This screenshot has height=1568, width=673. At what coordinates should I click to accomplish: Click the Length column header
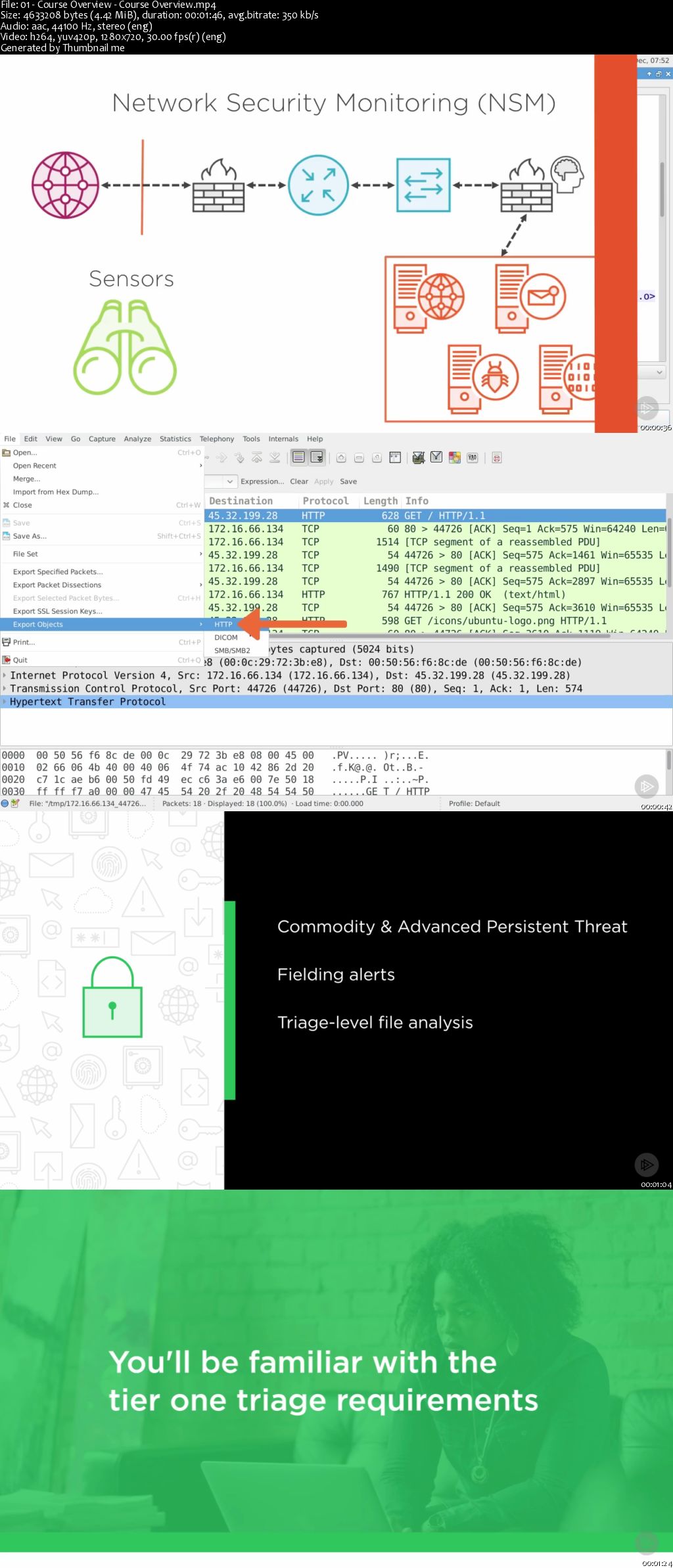pos(381,501)
